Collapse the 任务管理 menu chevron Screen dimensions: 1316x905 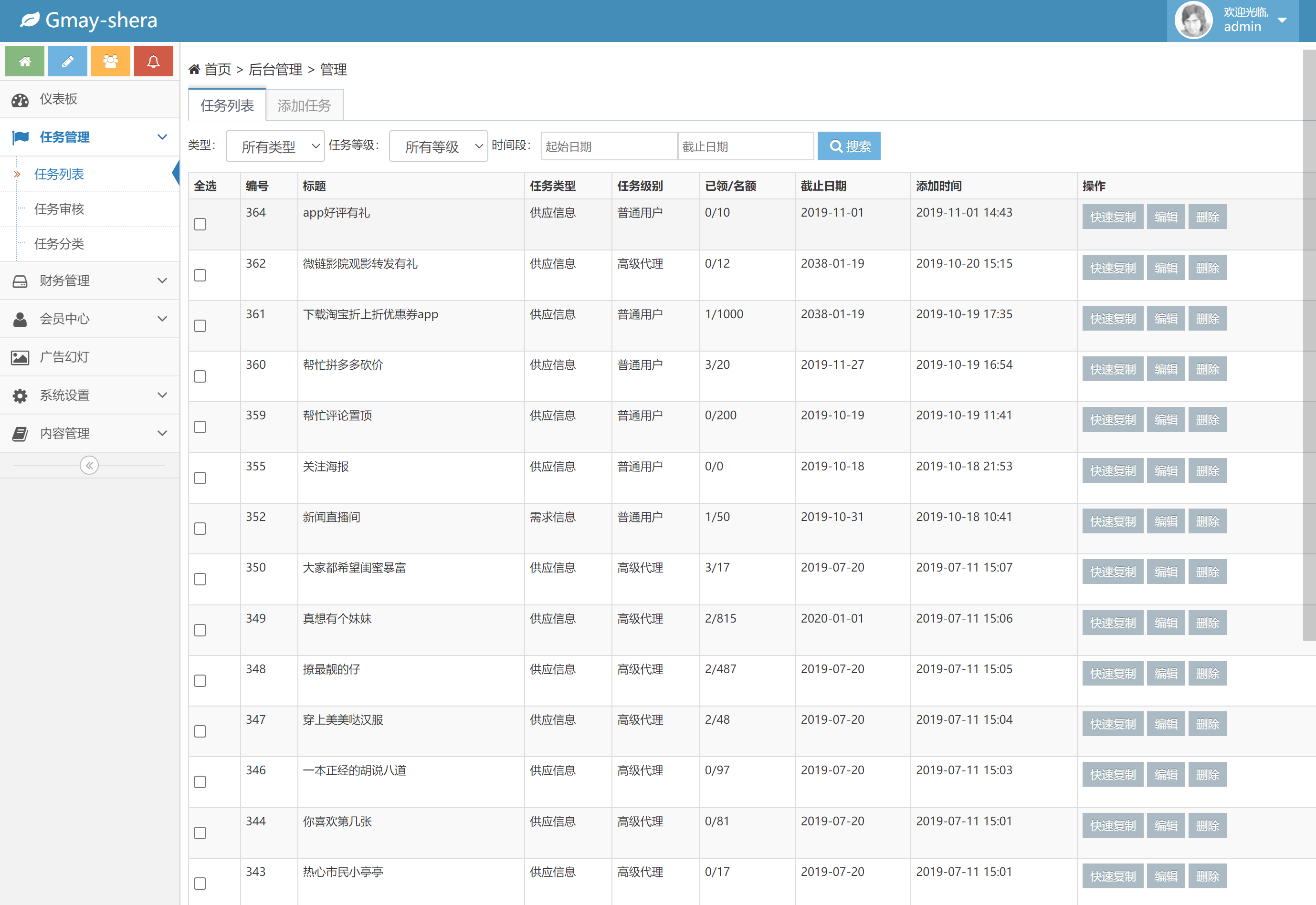pyautogui.click(x=162, y=137)
